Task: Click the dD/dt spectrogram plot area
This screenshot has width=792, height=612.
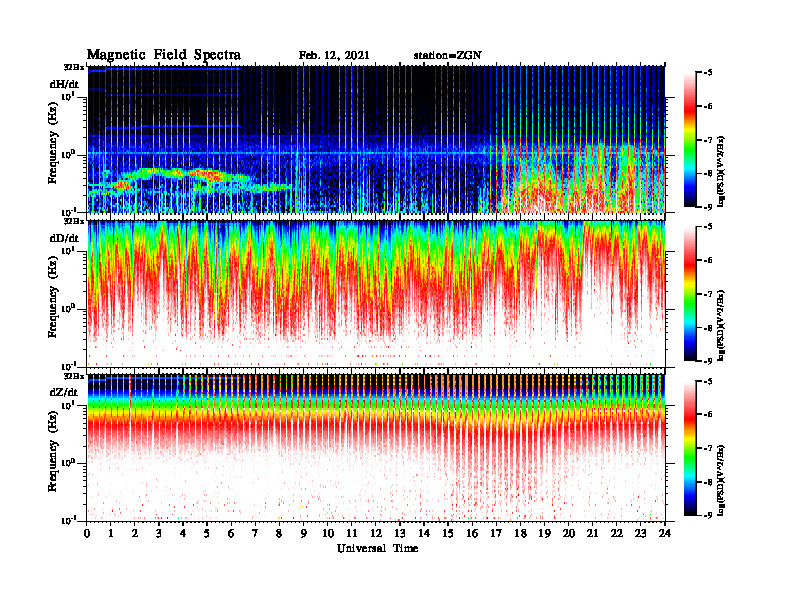Action: pos(376,294)
